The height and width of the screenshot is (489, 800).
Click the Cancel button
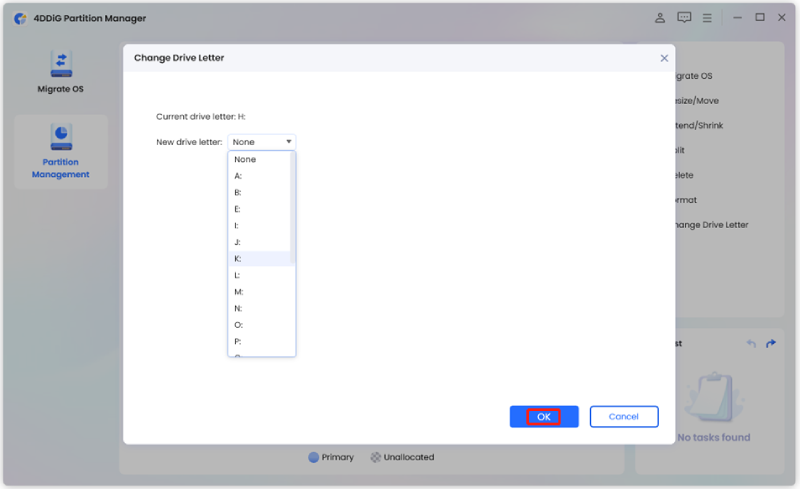pyautogui.click(x=624, y=417)
